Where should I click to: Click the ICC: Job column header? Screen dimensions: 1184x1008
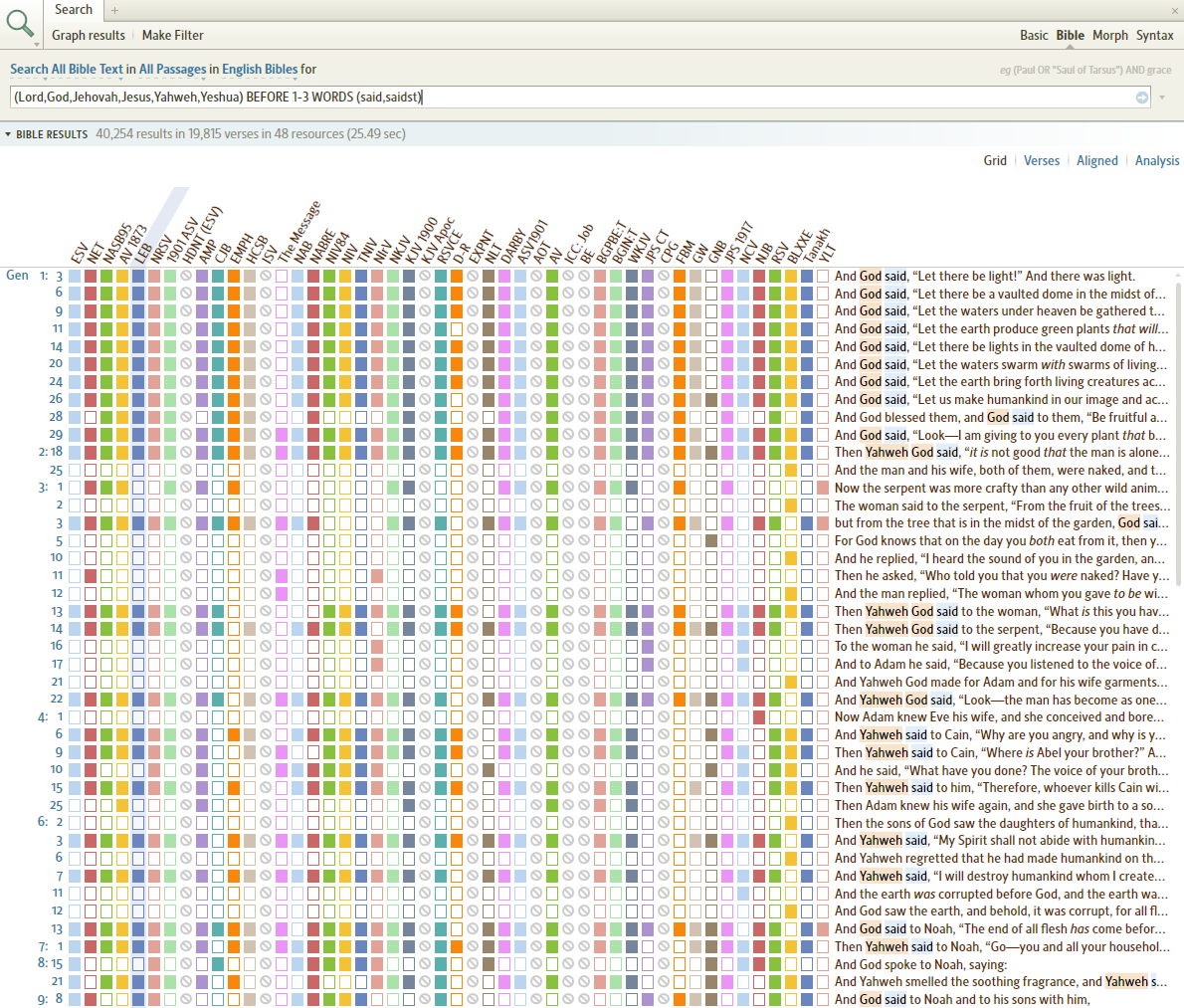(x=579, y=243)
